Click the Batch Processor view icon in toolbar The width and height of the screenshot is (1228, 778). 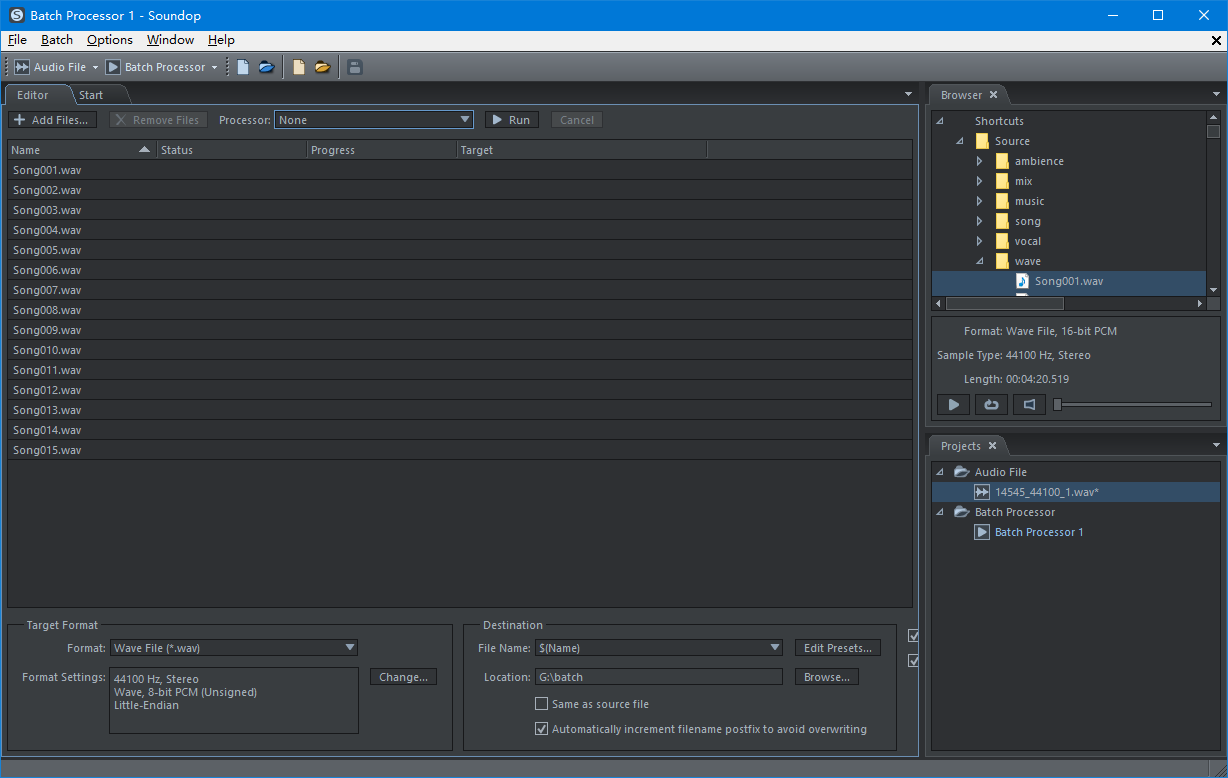click(x=113, y=67)
